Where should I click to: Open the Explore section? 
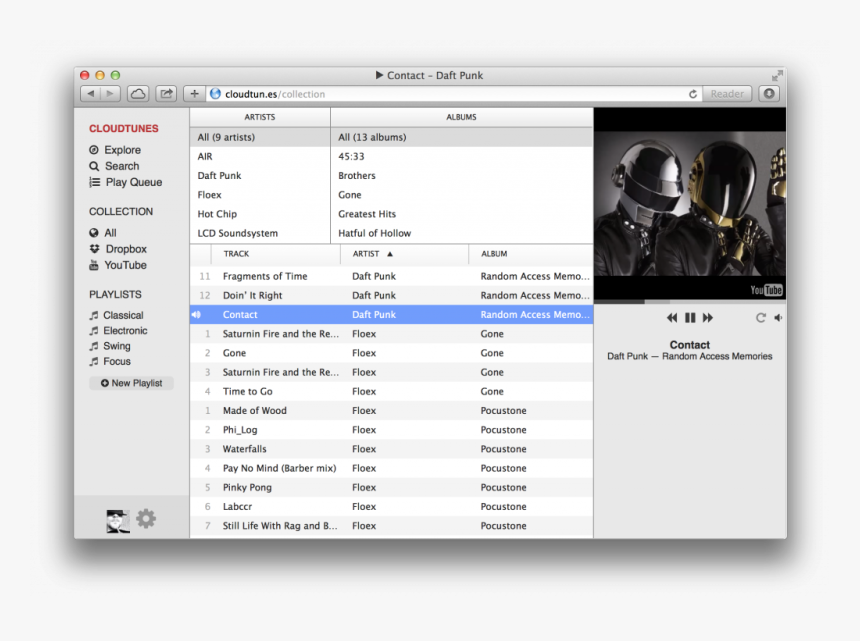click(115, 150)
